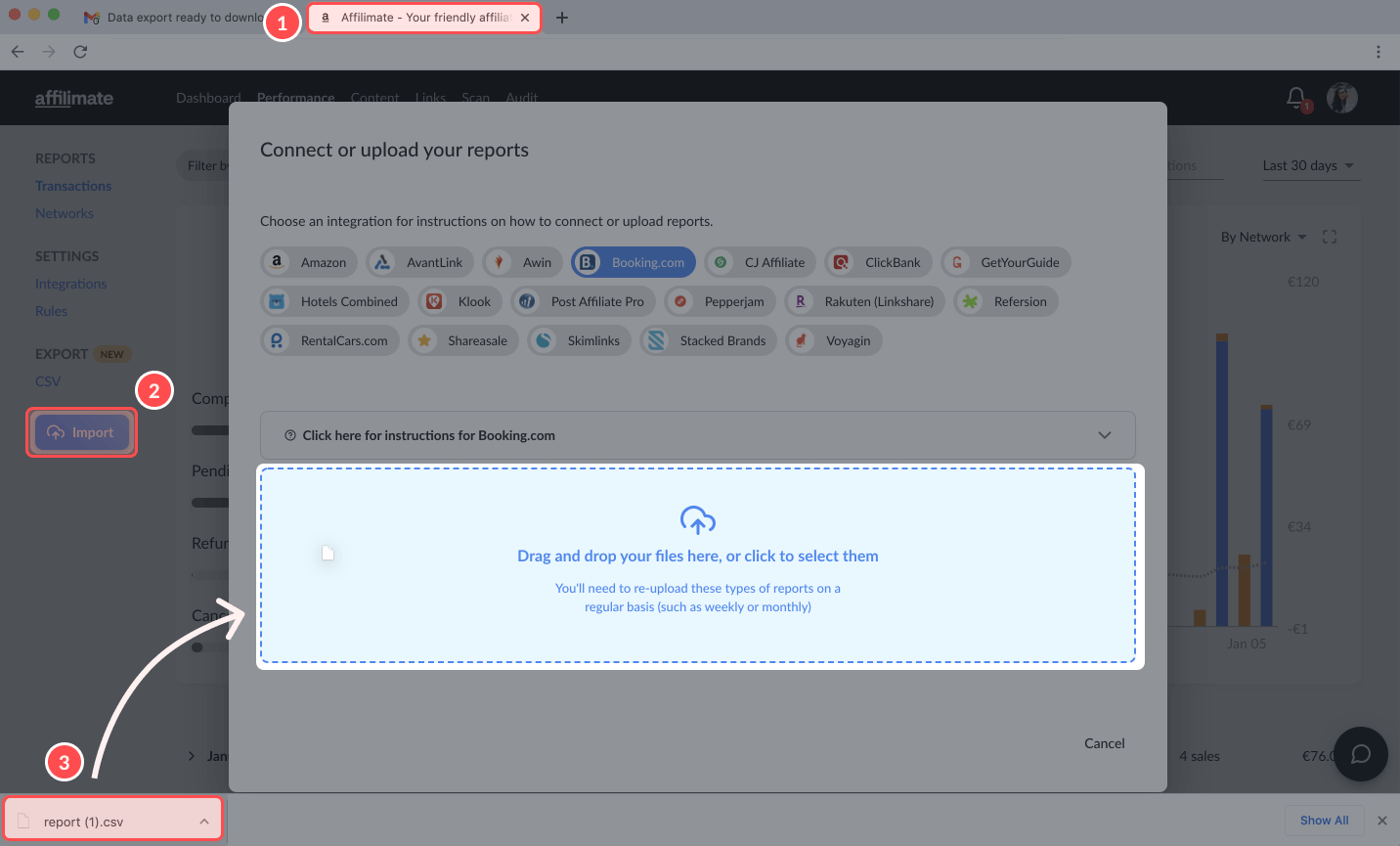Open Transactions report in sidebar
Image resolution: width=1400 pixels, height=846 pixels.
[73, 186]
